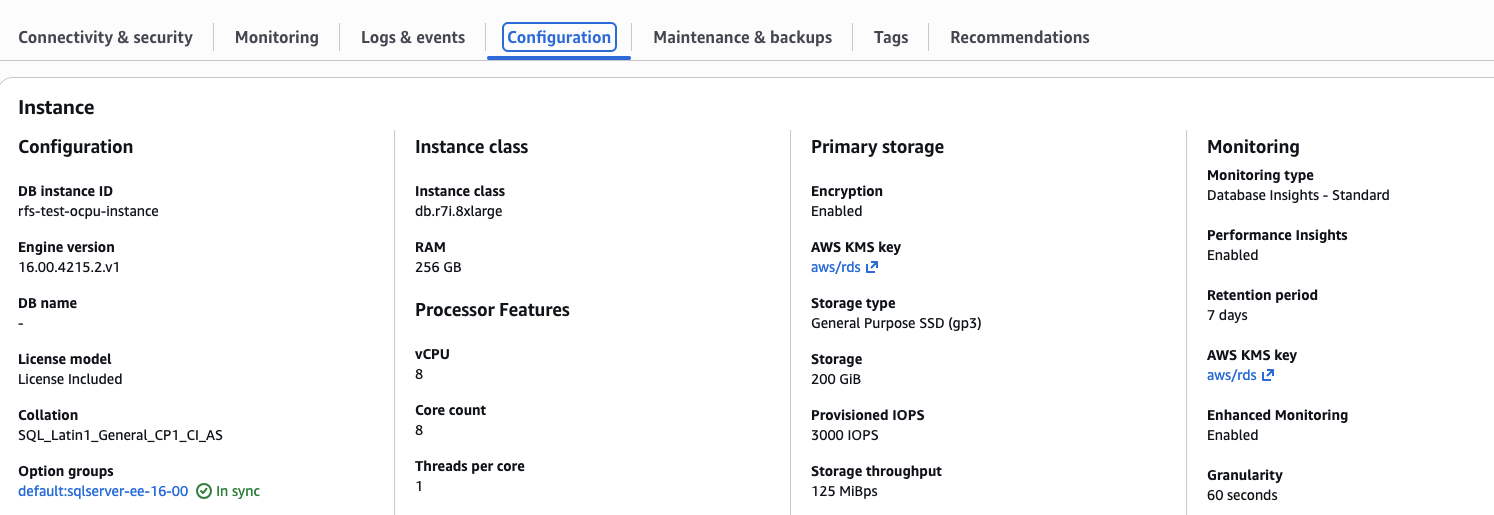Click the Database Insights - Standard monitoring type
The width and height of the screenshot is (1494, 515).
[x=1298, y=195]
